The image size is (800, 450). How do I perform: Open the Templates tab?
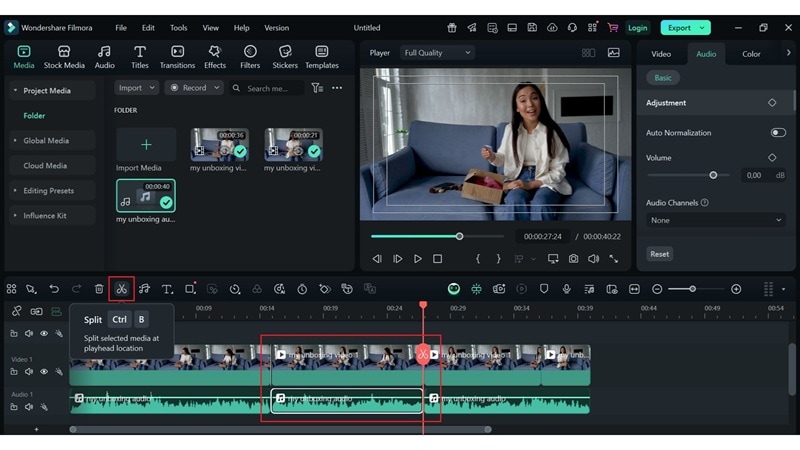[x=322, y=57]
